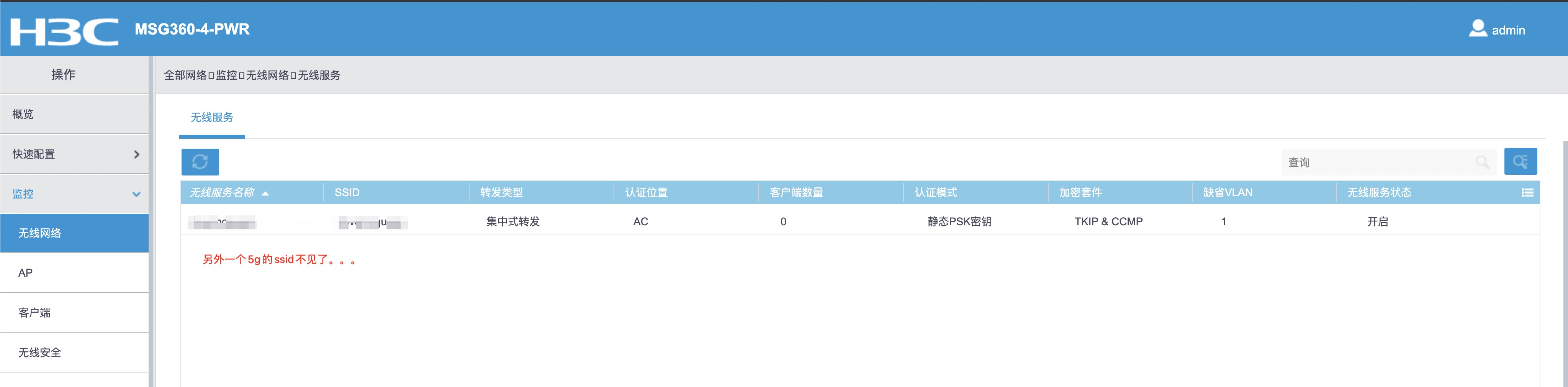The width and height of the screenshot is (1568, 387).
Task: Select the 静态PSK密钥 cell
Action: (959, 221)
